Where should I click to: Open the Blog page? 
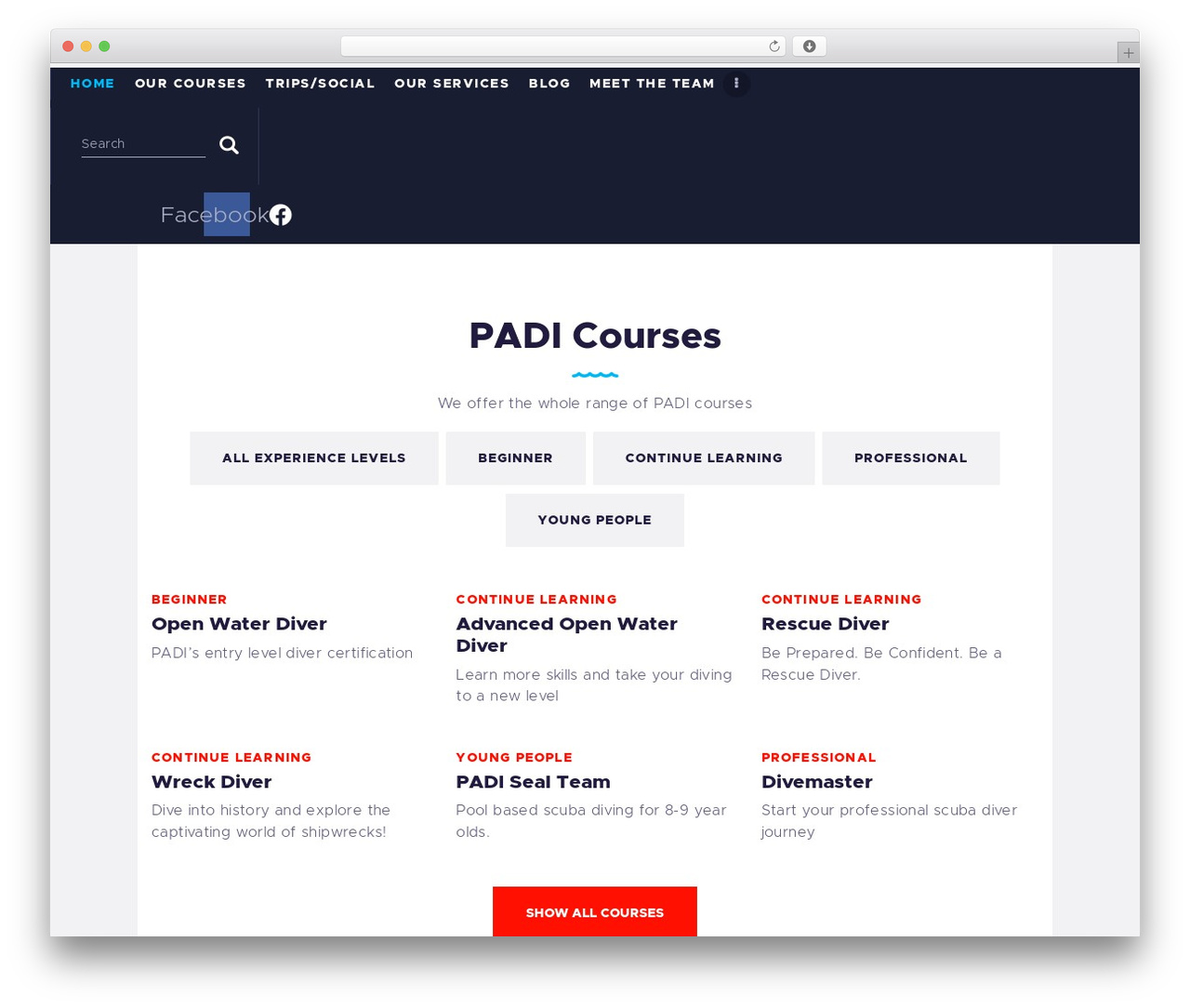tap(549, 84)
